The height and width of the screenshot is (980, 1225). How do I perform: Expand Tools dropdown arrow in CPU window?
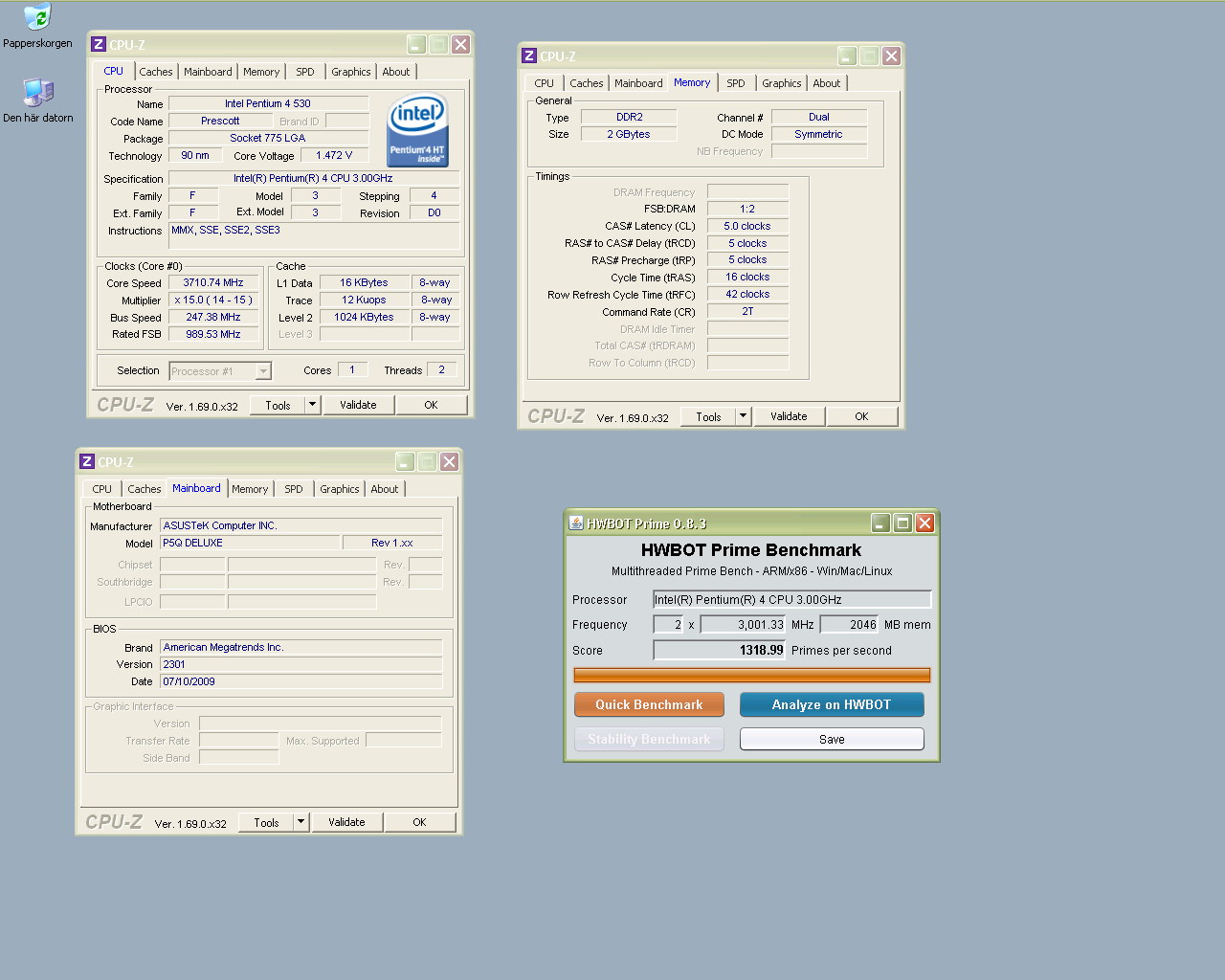[x=311, y=405]
